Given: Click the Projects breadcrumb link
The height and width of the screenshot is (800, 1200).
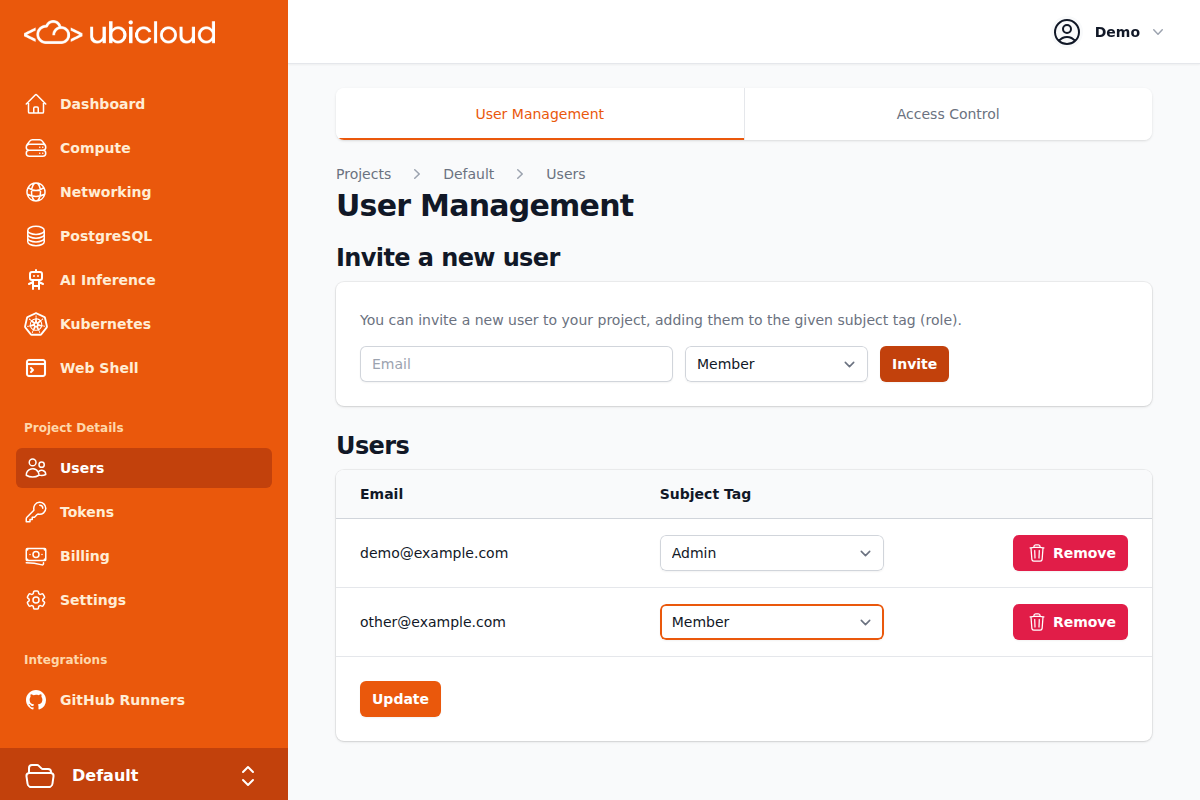Looking at the screenshot, I should [364, 174].
